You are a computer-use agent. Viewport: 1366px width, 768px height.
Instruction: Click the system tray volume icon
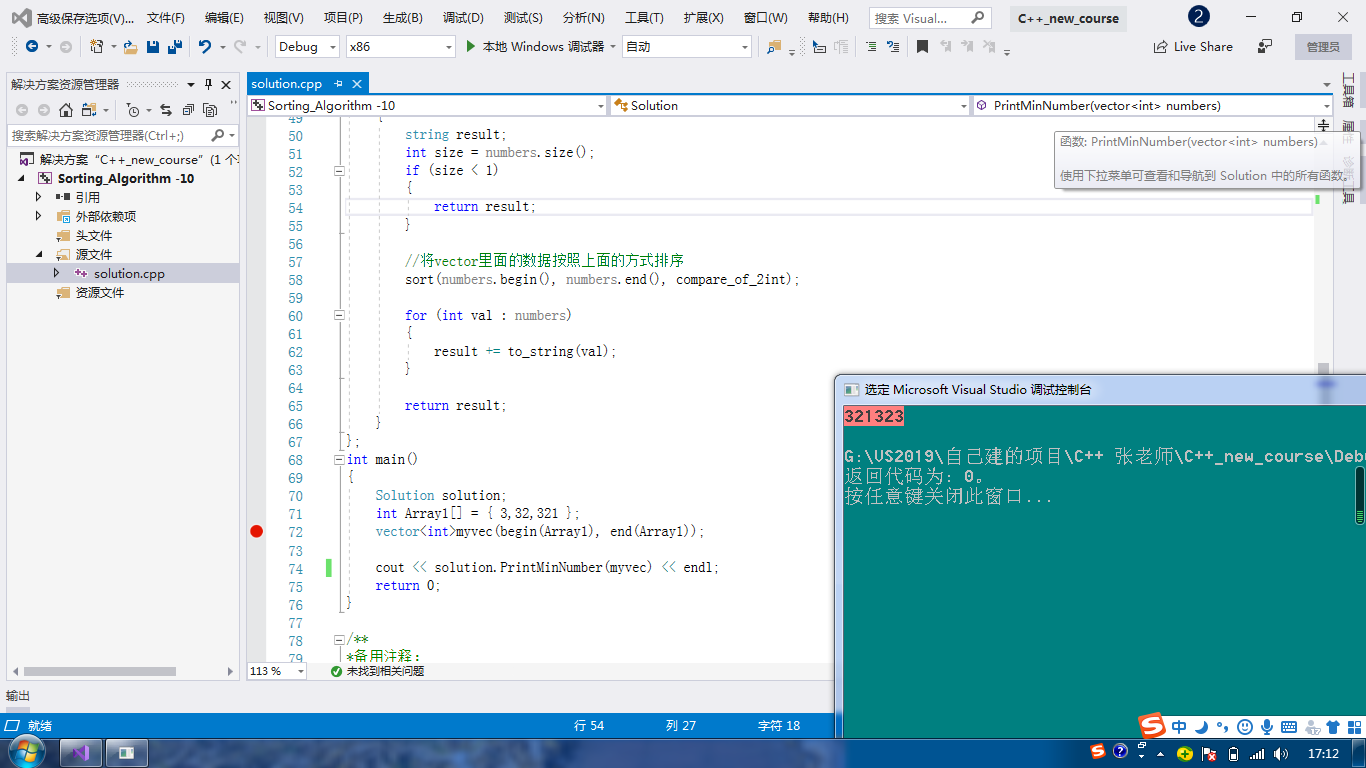(x=1280, y=753)
